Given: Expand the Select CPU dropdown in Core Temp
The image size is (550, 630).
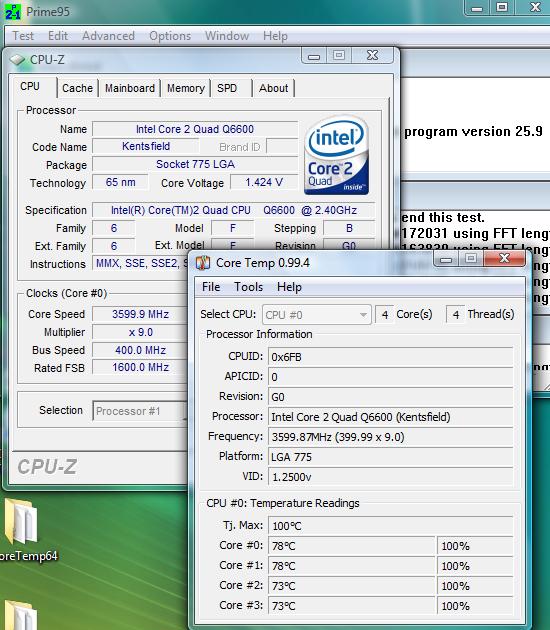Looking at the screenshot, I should tap(316, 315).
